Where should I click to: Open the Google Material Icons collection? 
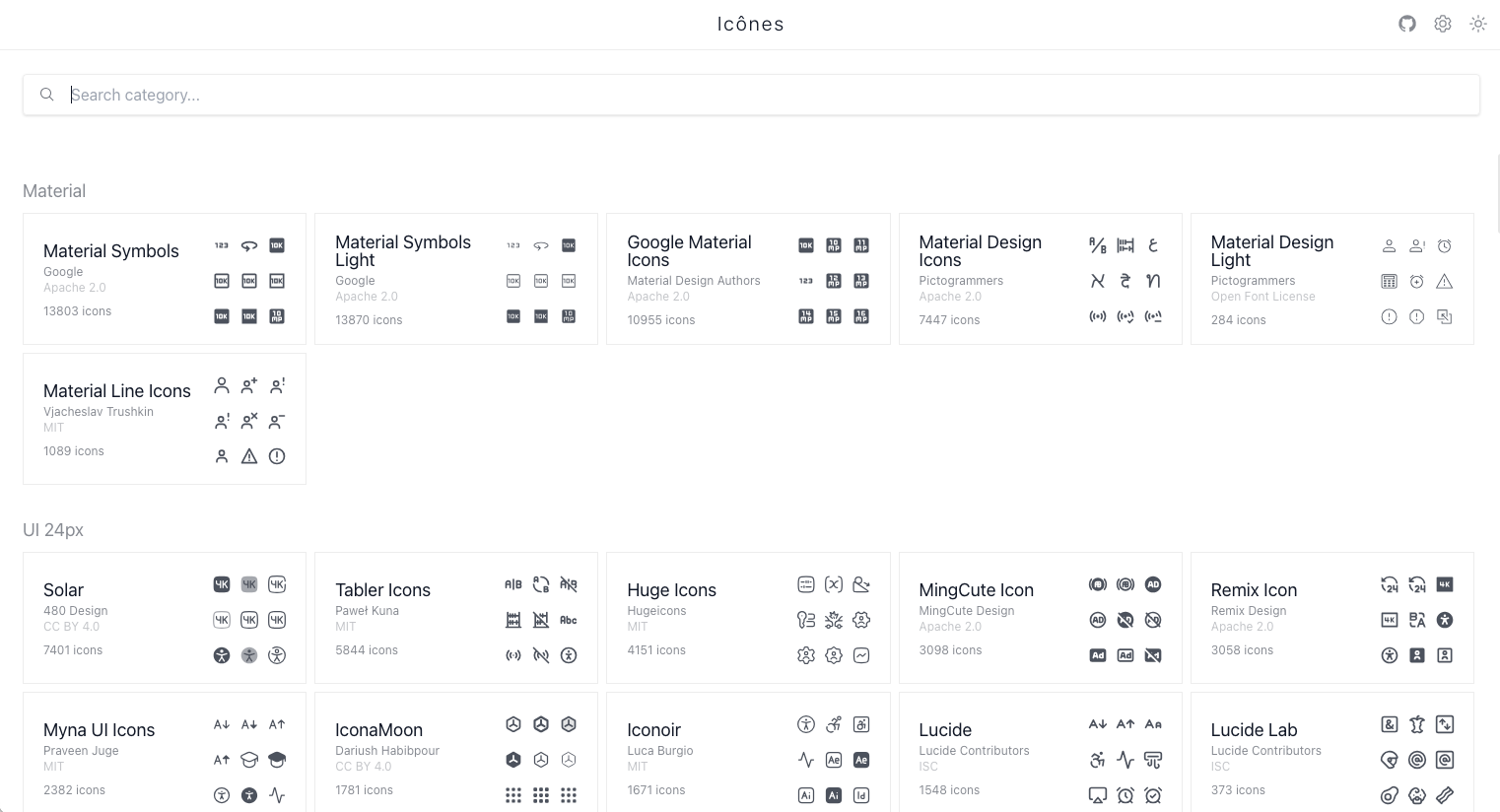click(x=748, y=279)
